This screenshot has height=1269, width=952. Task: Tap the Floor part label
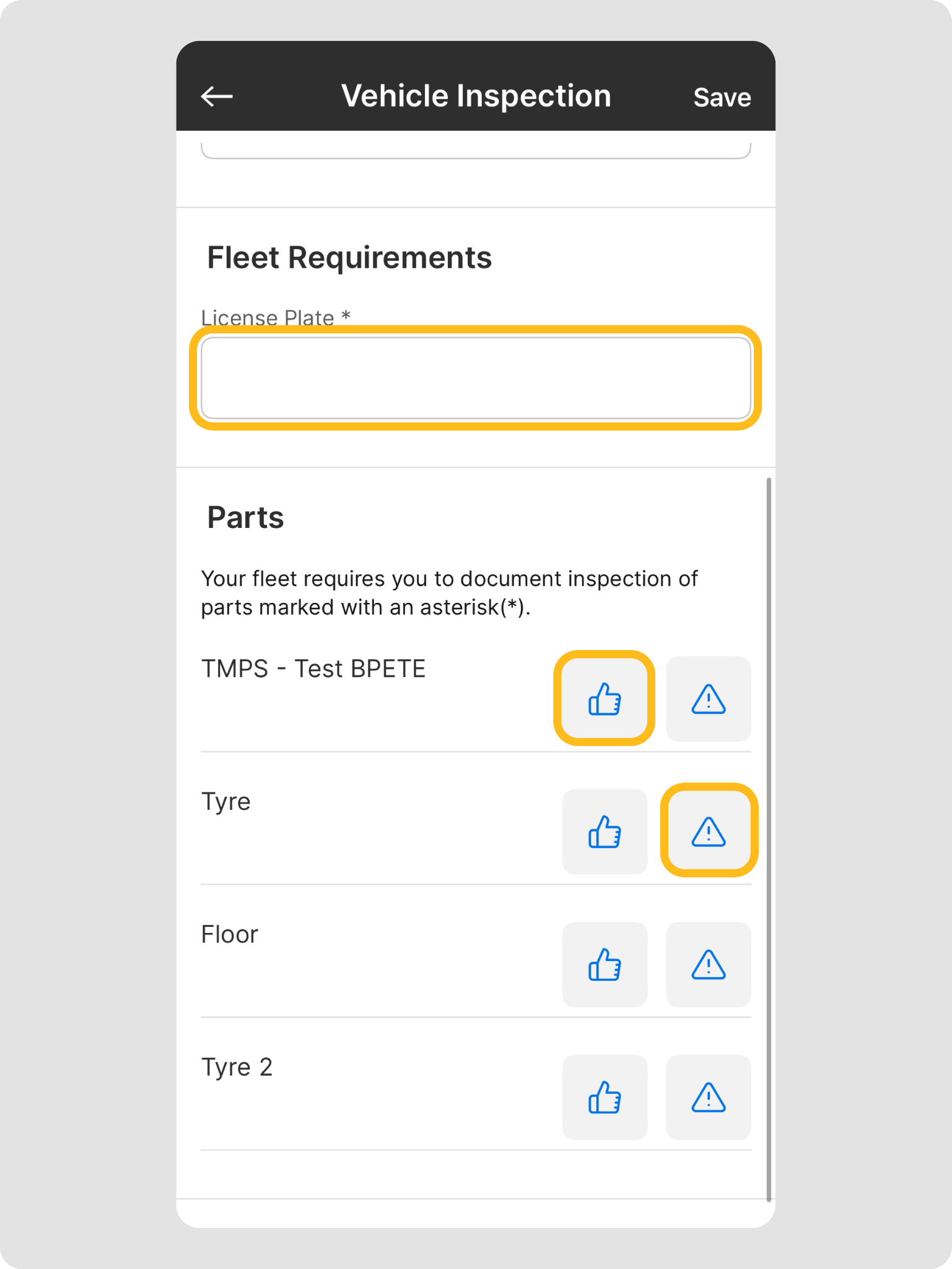[x=229, y=934]
